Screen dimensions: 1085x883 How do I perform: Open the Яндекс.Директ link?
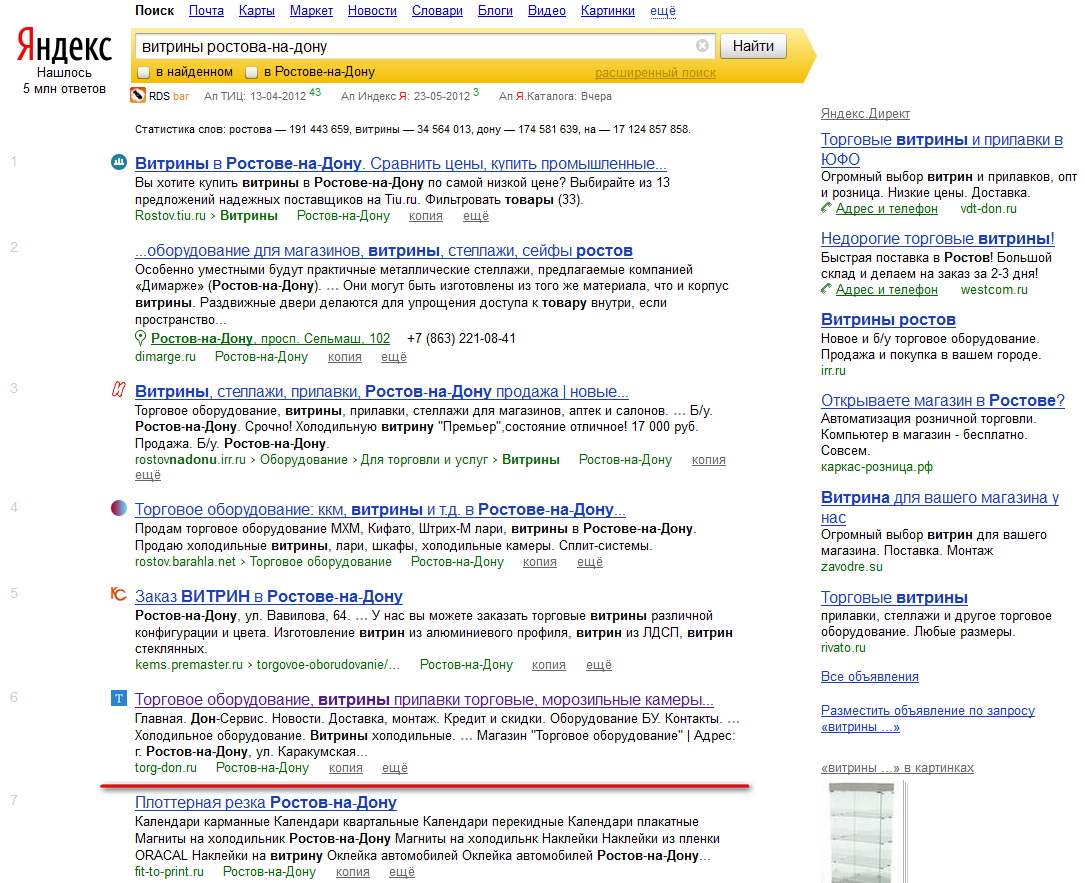[x=865, y=113]
